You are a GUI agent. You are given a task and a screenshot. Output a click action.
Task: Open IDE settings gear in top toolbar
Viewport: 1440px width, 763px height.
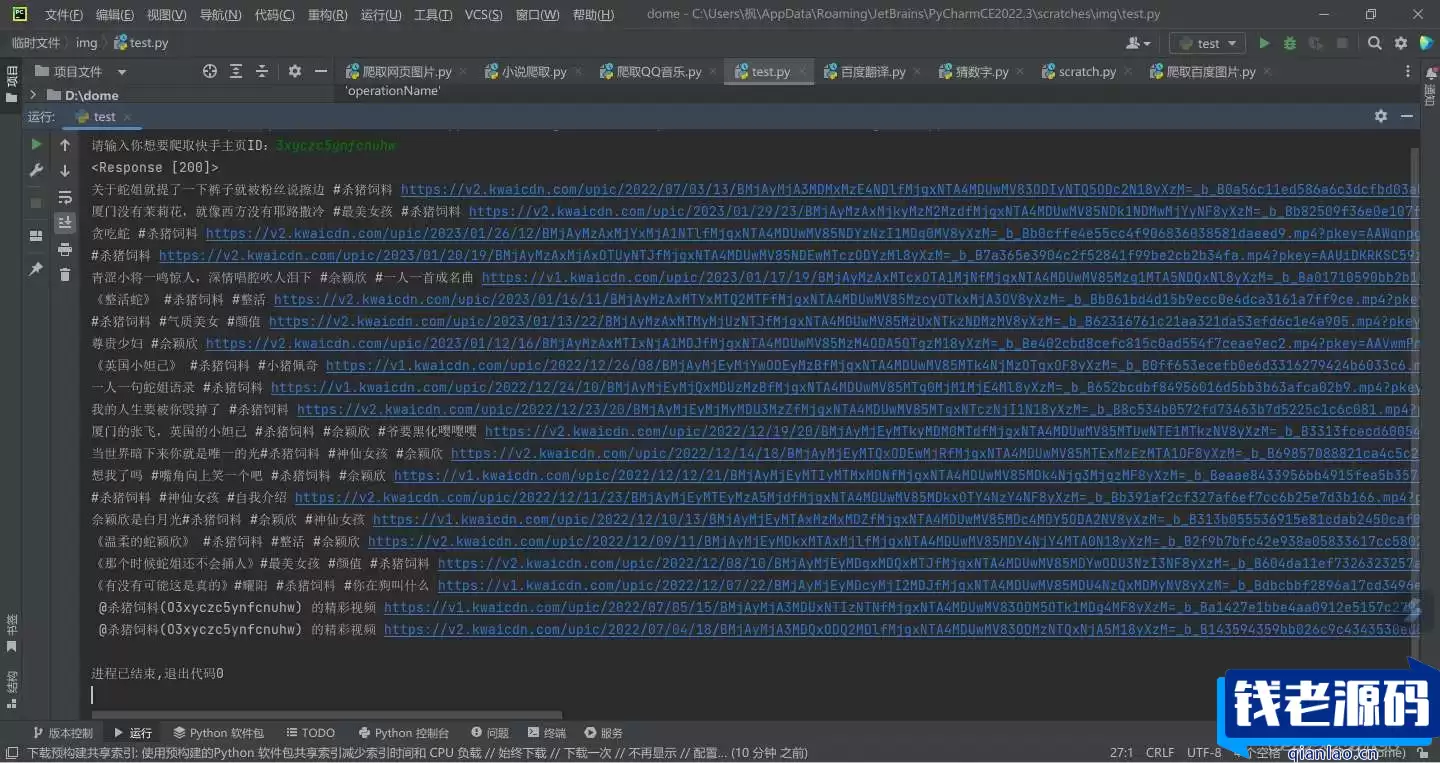[1401, 43]
